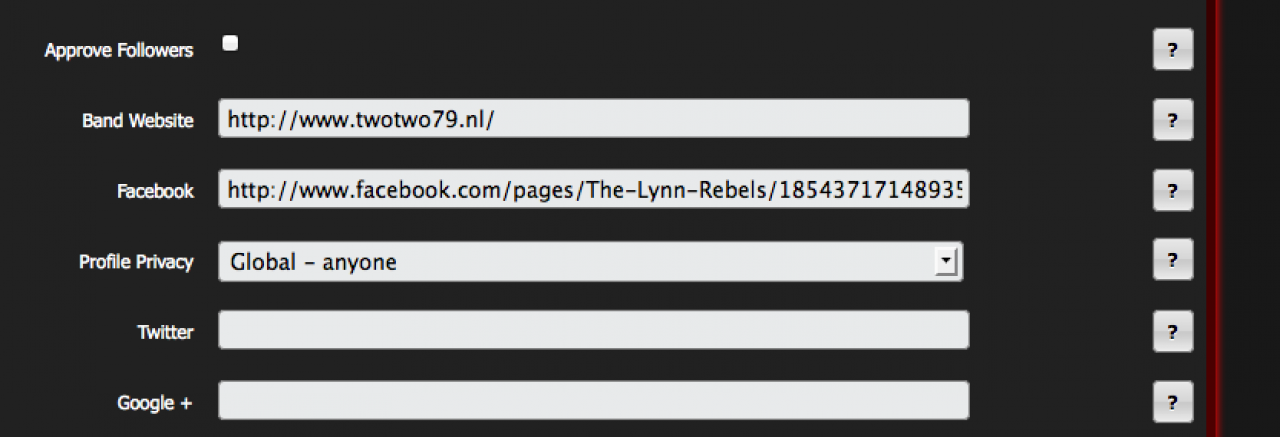Open the Profile Privacy help button

coord(1172,260)
